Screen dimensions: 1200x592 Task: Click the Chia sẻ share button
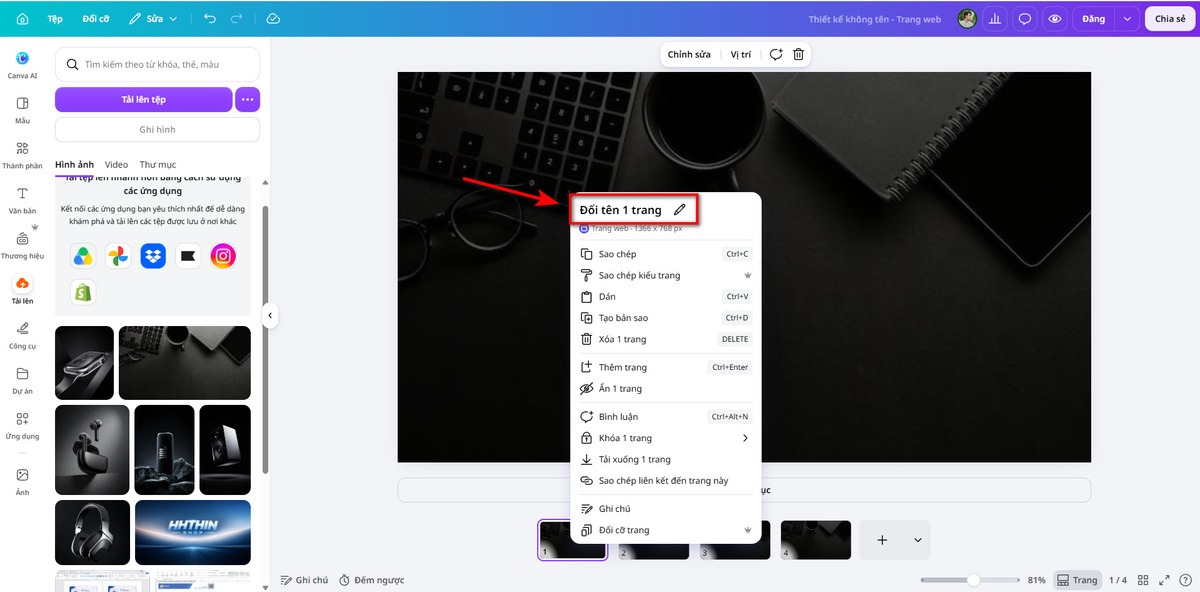pos(1170,18)
